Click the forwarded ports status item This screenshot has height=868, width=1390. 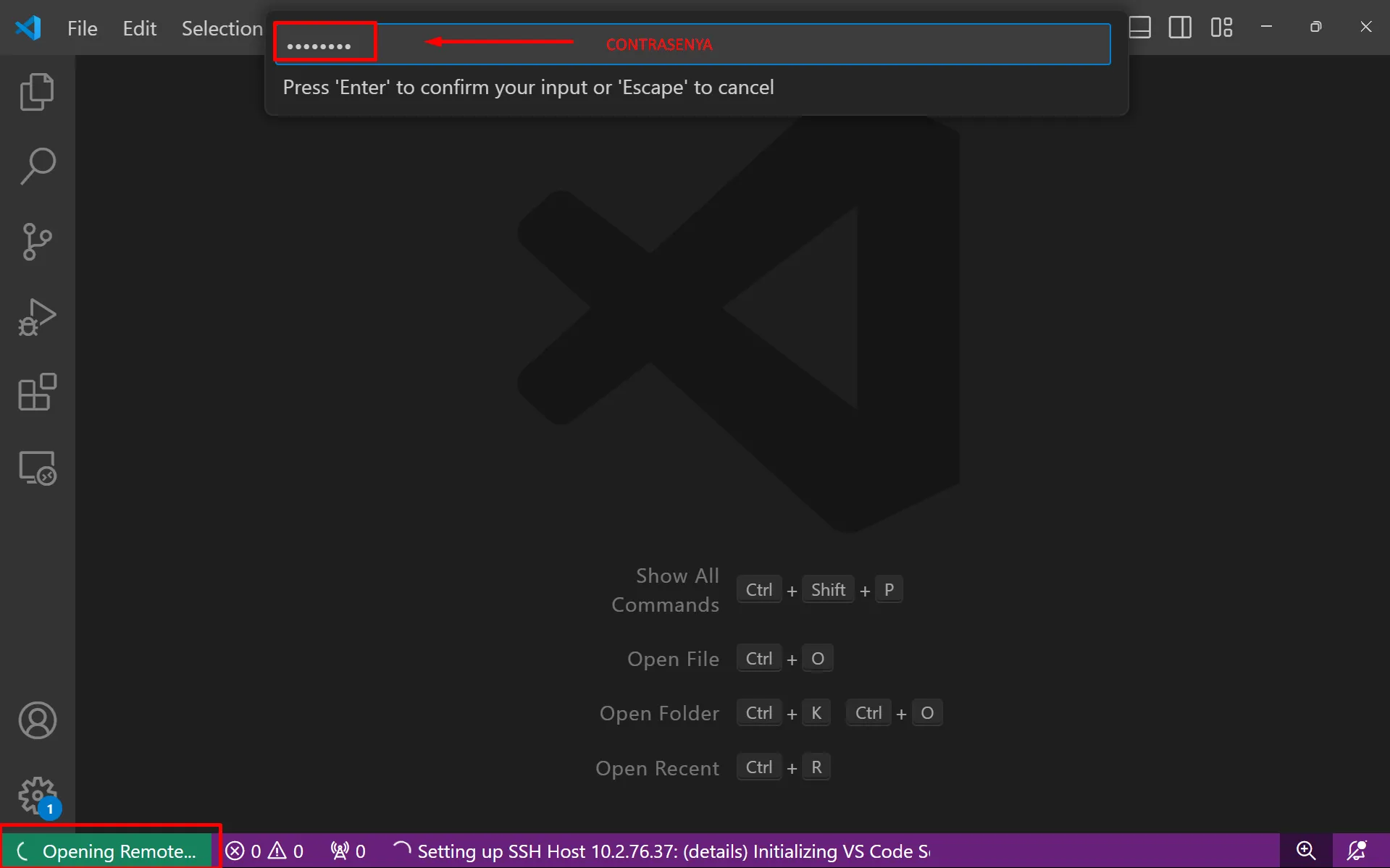[348, 851]
